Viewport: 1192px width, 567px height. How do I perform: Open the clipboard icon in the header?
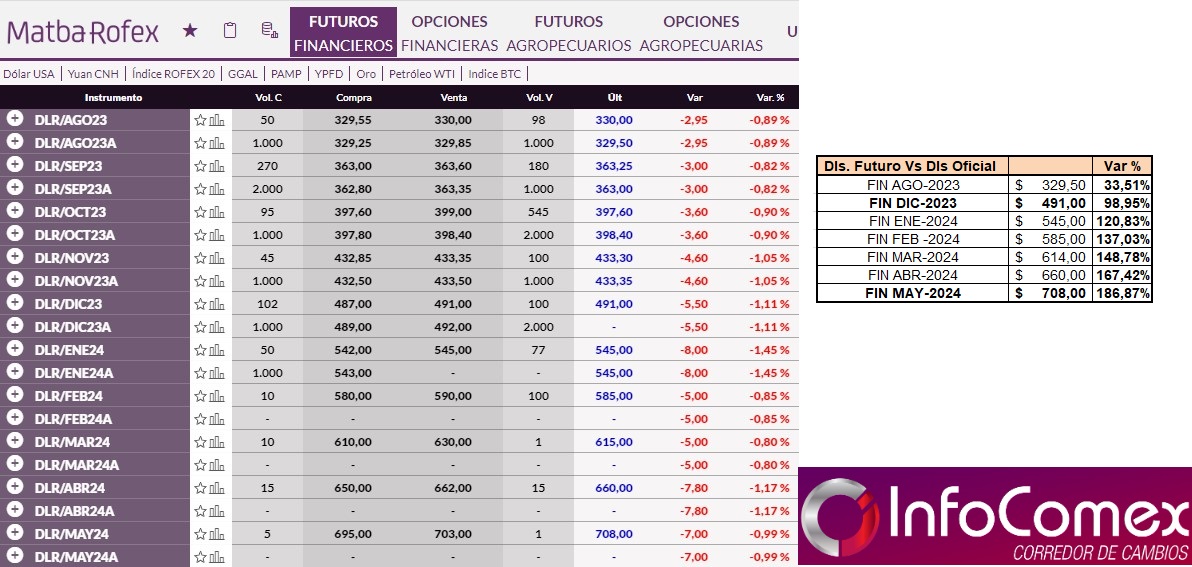pyautogui.click(x=230, y=31)
